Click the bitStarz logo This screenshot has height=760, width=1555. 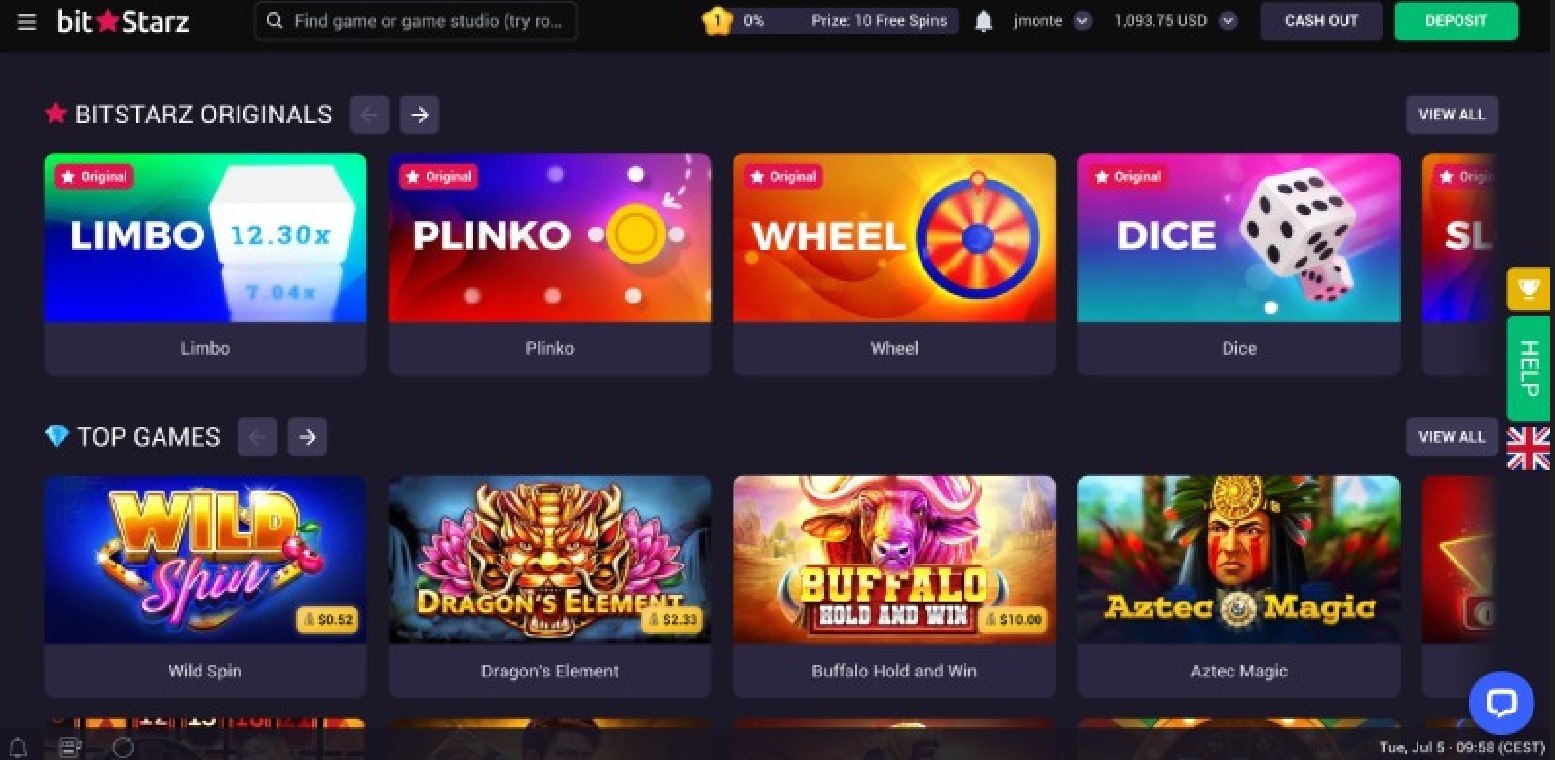point(123,21)
